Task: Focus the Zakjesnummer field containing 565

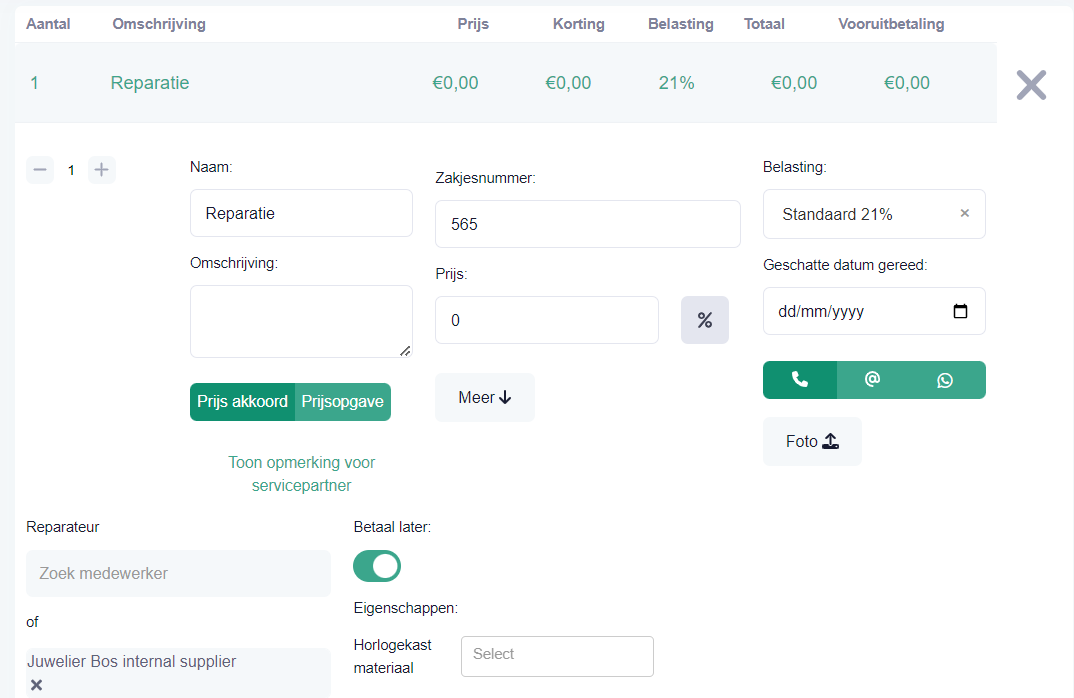Action: click(x=588, y=224)
